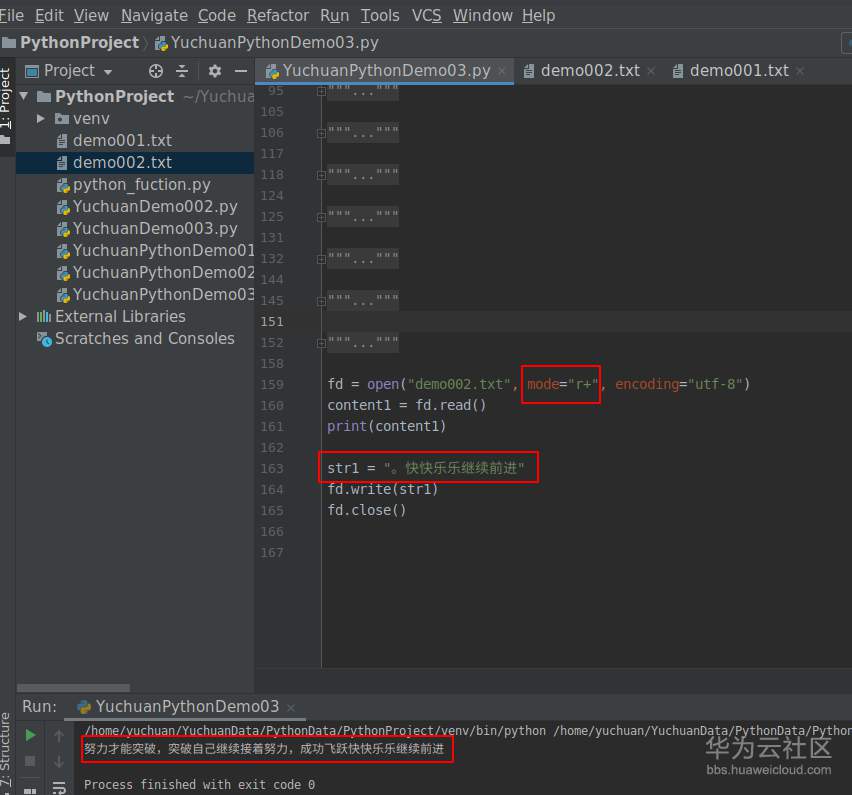Switch to demo001.txt editor tab

click(739, 71)
